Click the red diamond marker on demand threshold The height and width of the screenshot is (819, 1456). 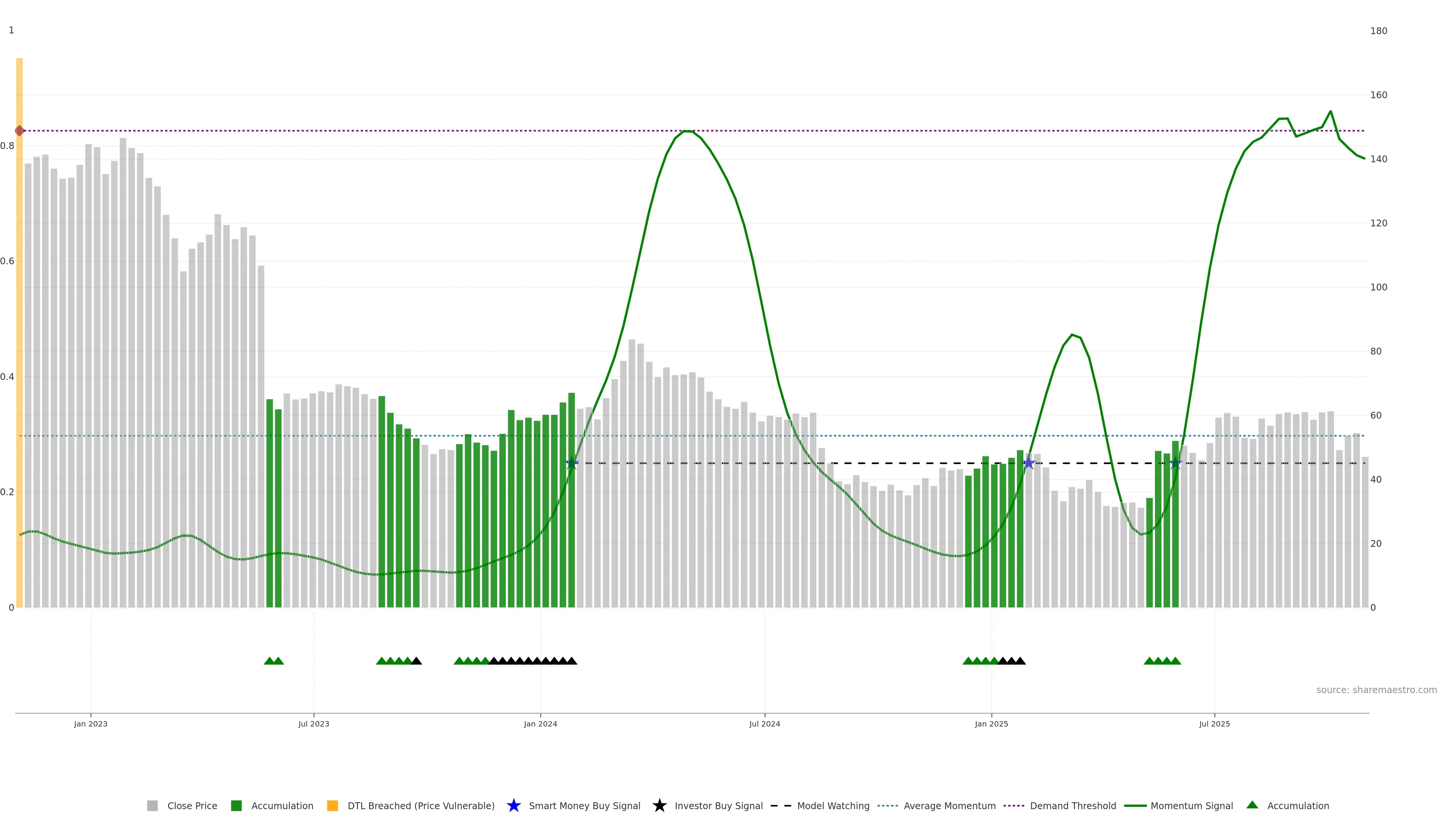20,131
